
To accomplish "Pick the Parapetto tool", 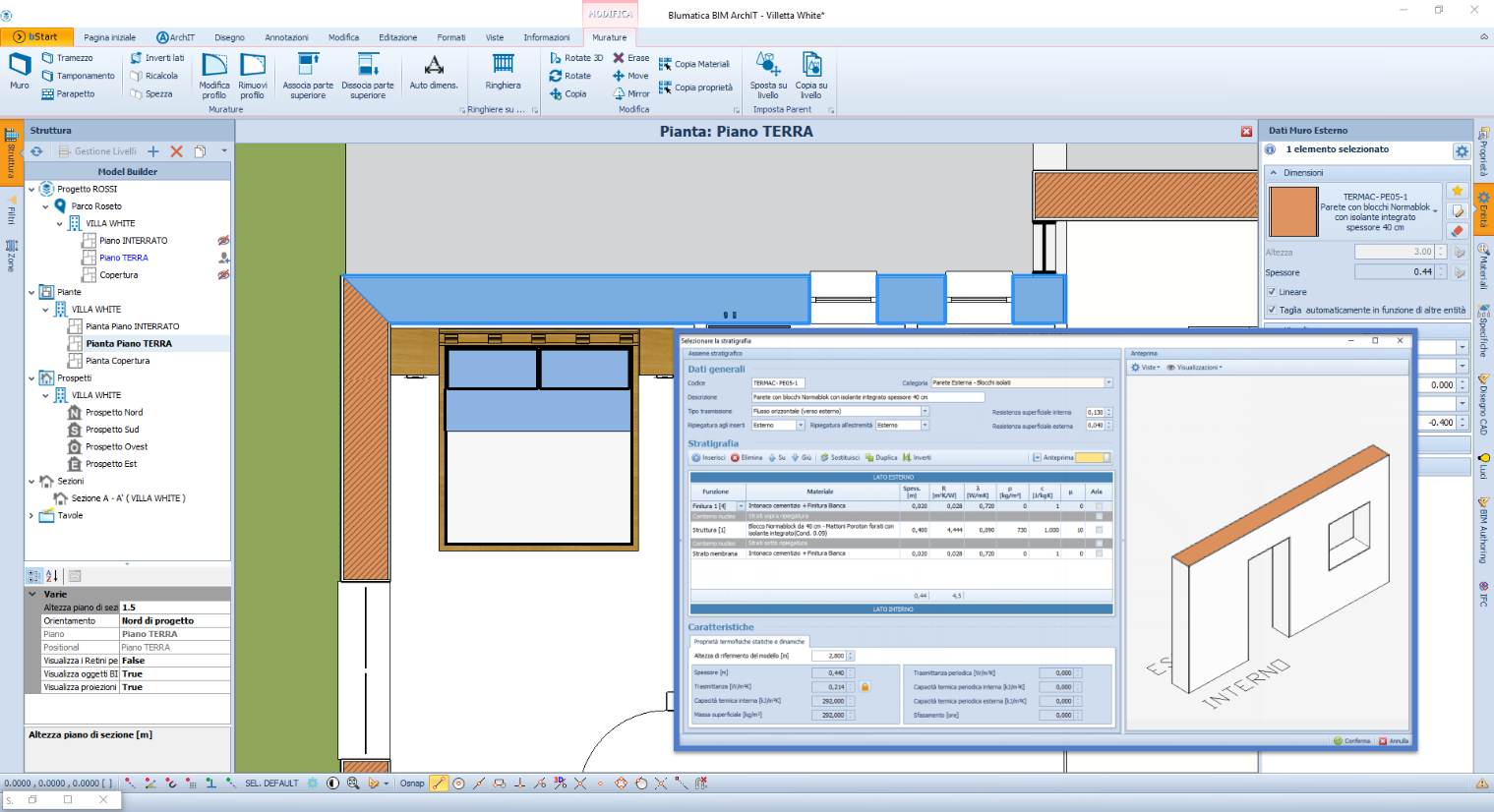I will (69, 94).
